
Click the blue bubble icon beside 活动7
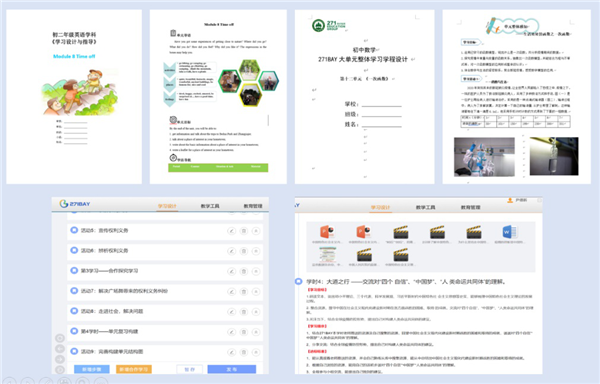tap(74, 291)
